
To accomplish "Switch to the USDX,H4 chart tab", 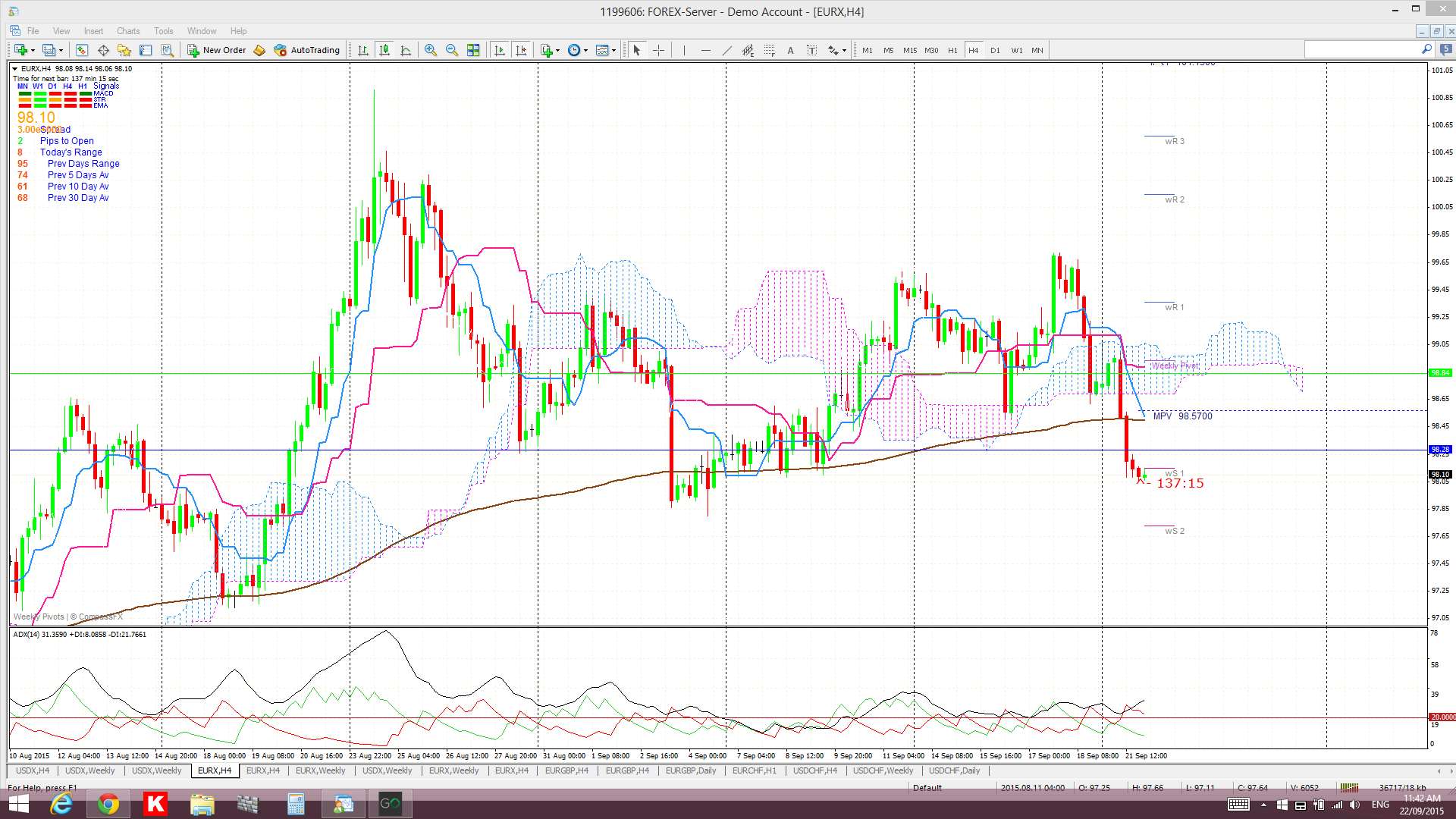I will (33, 770).
